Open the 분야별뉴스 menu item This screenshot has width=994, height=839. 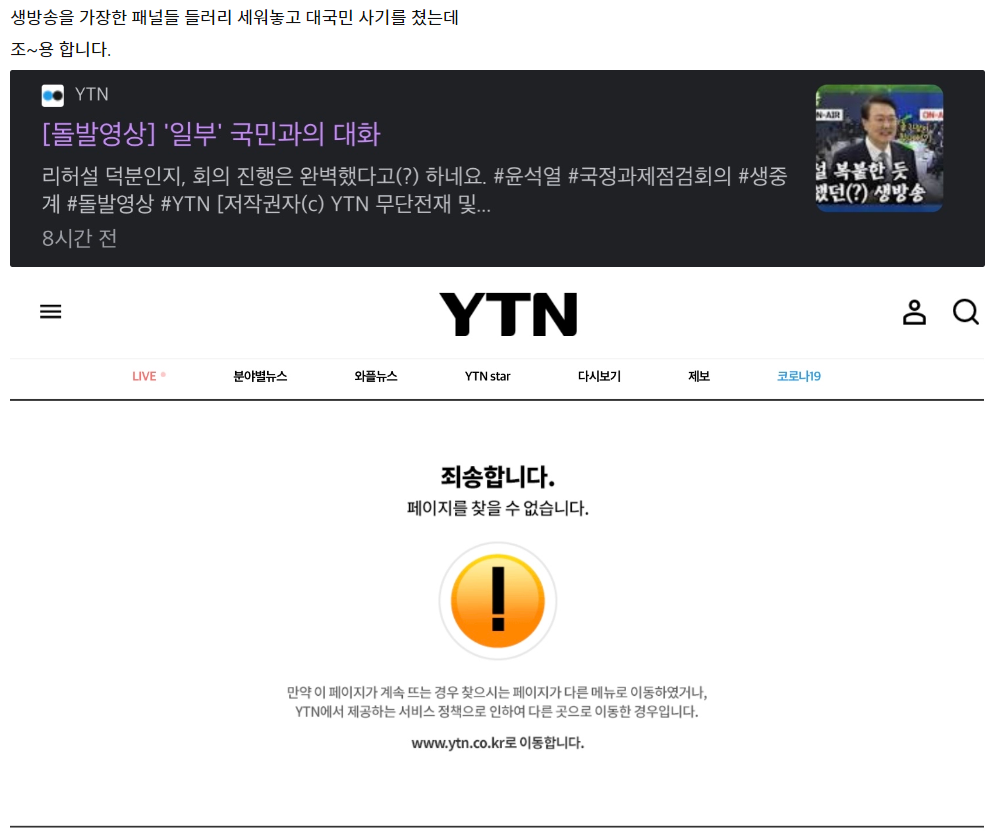pos(260,376)
